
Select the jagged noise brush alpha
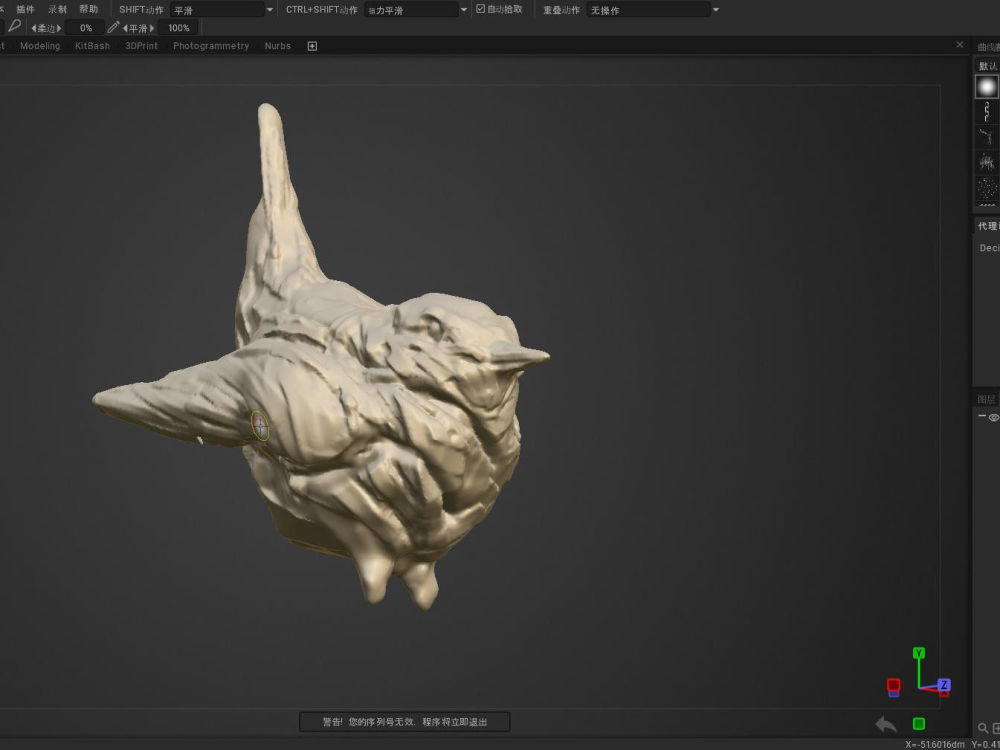point(987,162)
